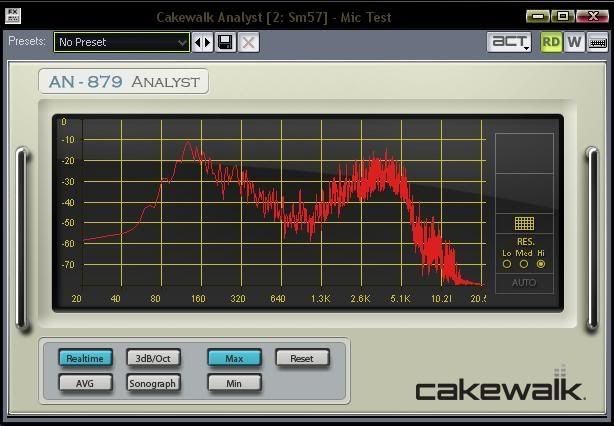Maximize the Analyst window
Image resolution: width=614 pixels, height=426 pixels.
coord(563,16)
